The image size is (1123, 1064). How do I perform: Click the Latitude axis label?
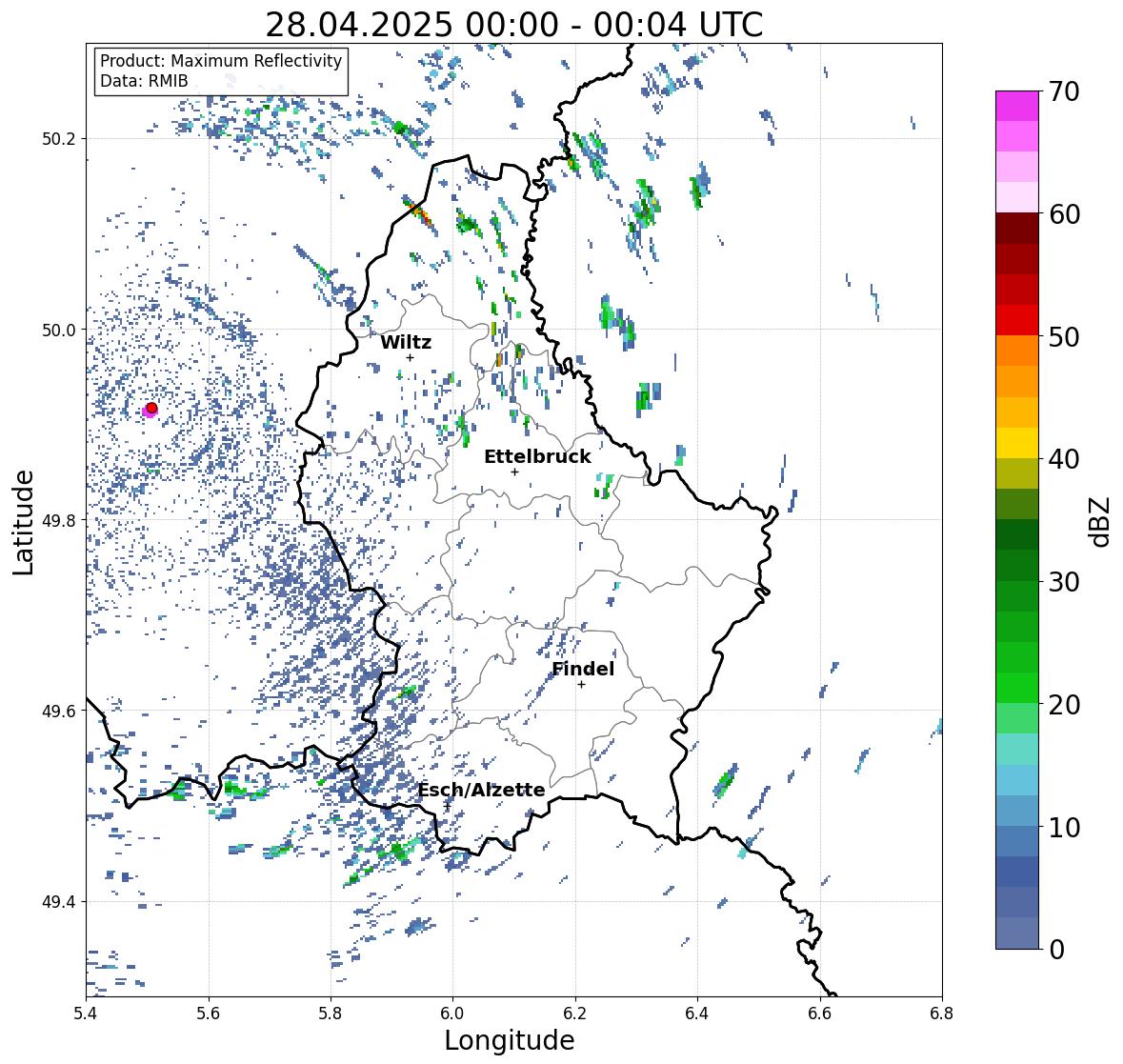point(24,522)
